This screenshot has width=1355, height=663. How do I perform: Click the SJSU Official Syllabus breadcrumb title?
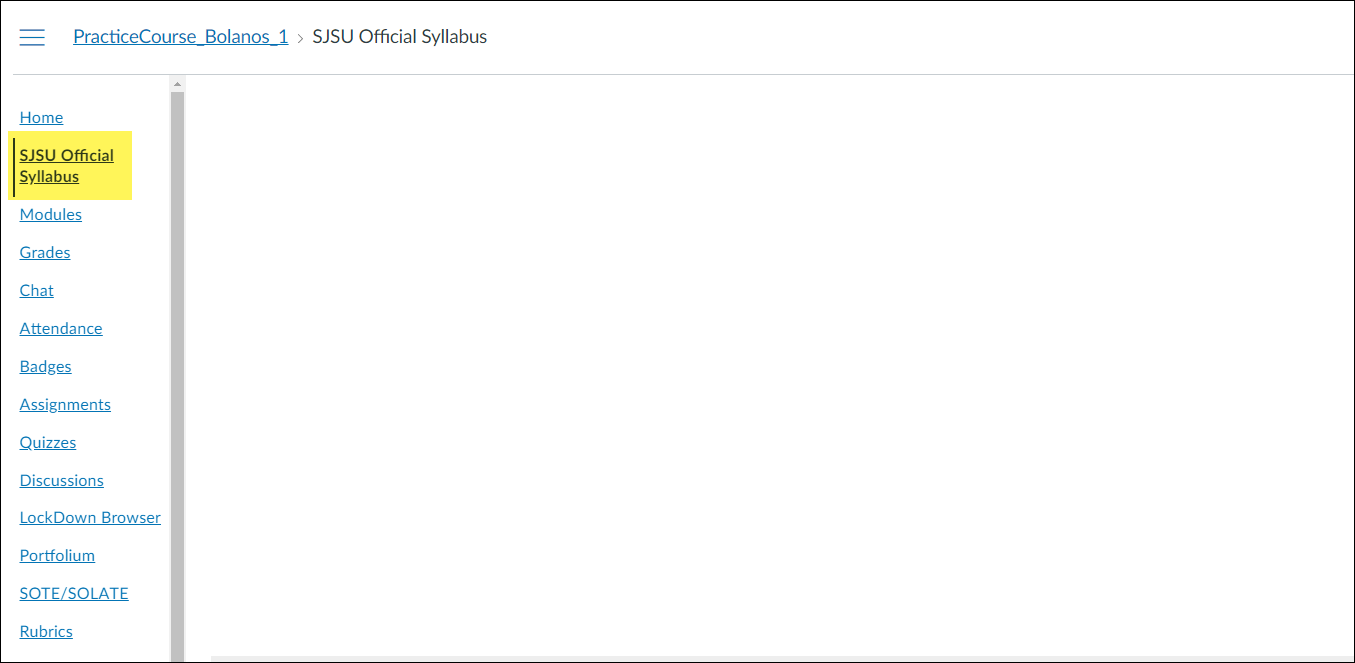(x=399, y=36)
